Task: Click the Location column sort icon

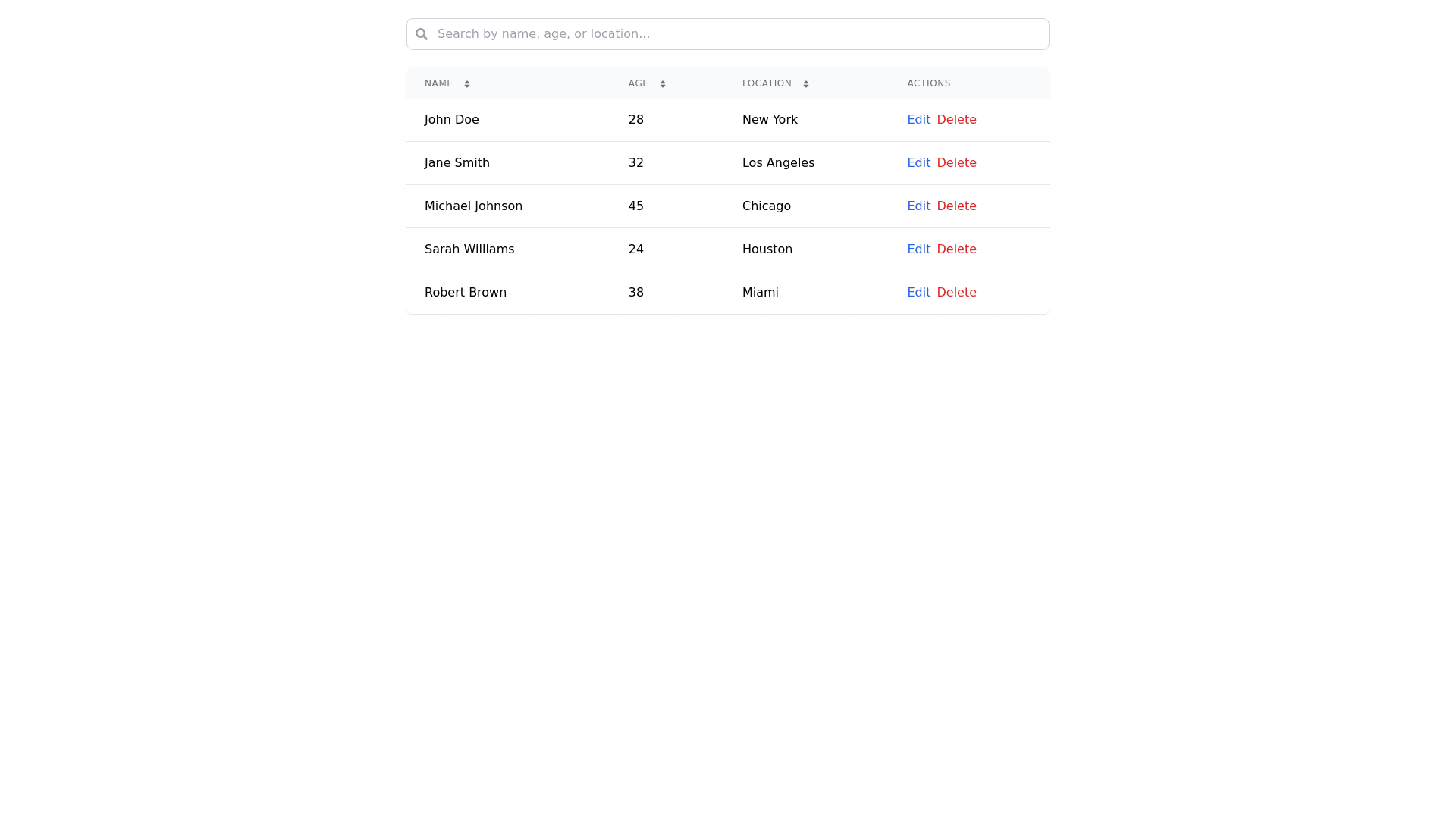Action: pyautogui.click(x=806, y=84)
